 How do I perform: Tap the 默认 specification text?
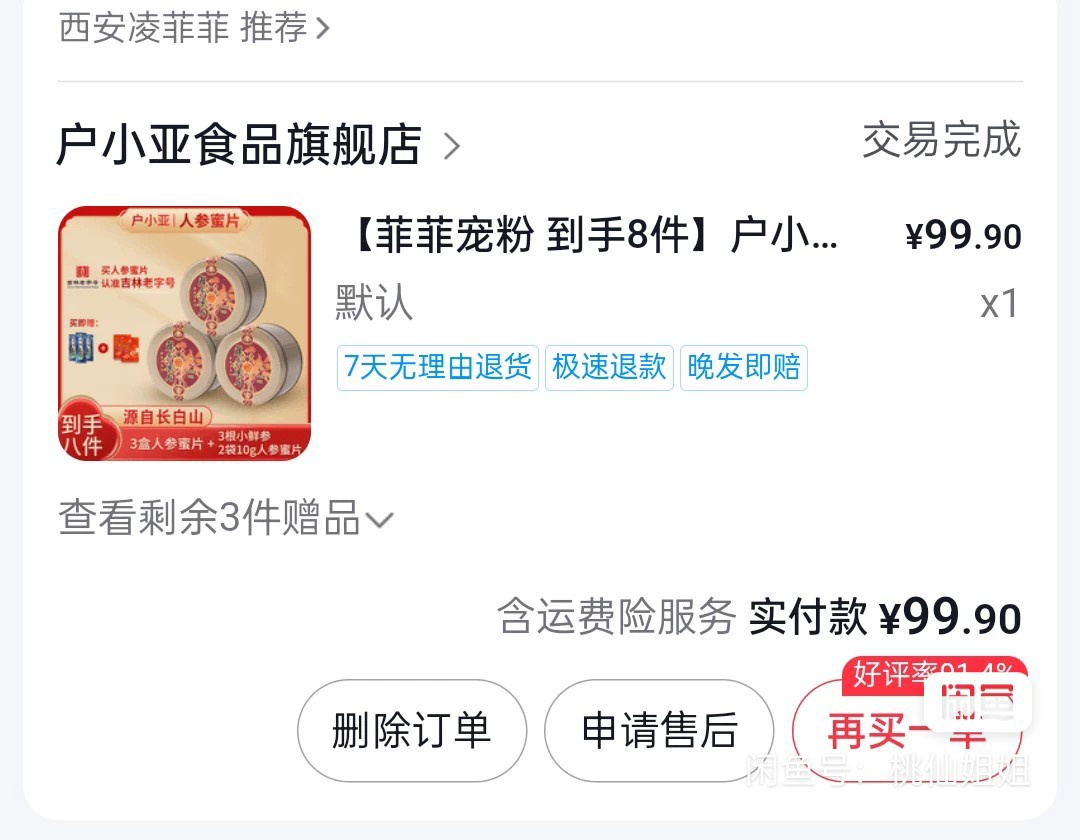coord(373,302)
